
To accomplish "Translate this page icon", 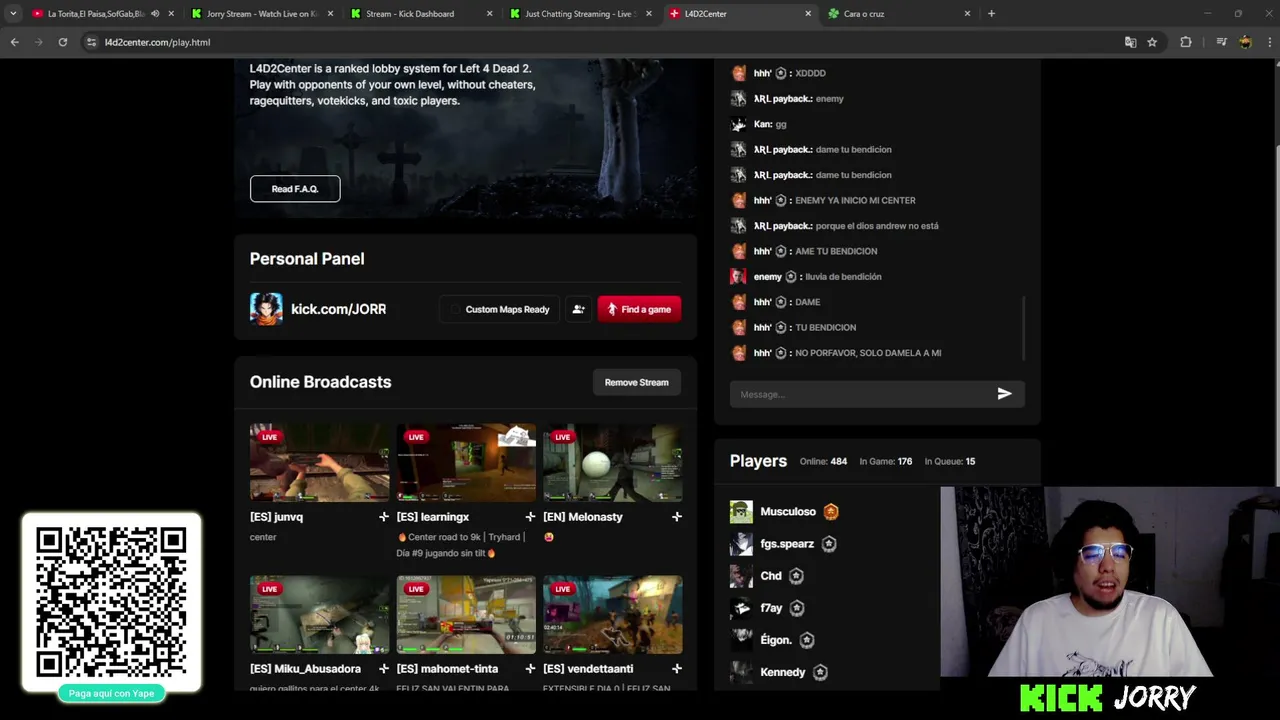I will tap(1130, 42).
